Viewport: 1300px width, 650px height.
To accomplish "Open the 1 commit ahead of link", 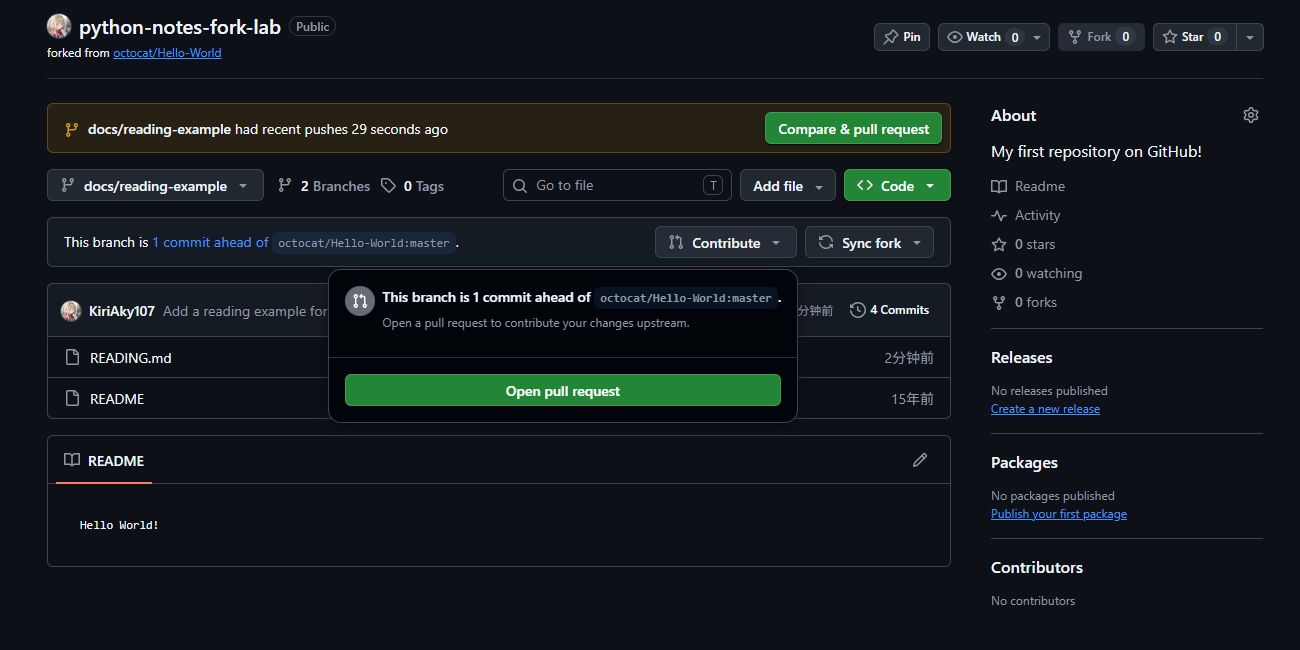I will click(x=210, y=242).
